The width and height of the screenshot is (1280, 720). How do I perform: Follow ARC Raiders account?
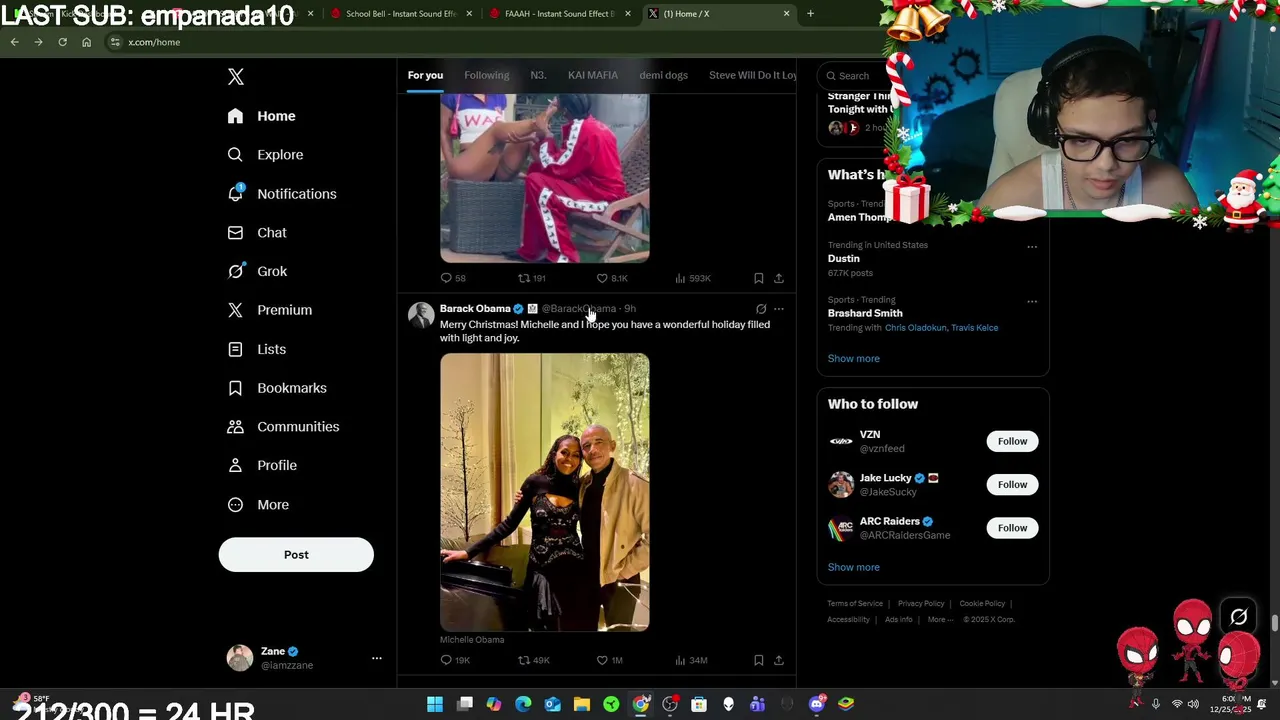1012,528
